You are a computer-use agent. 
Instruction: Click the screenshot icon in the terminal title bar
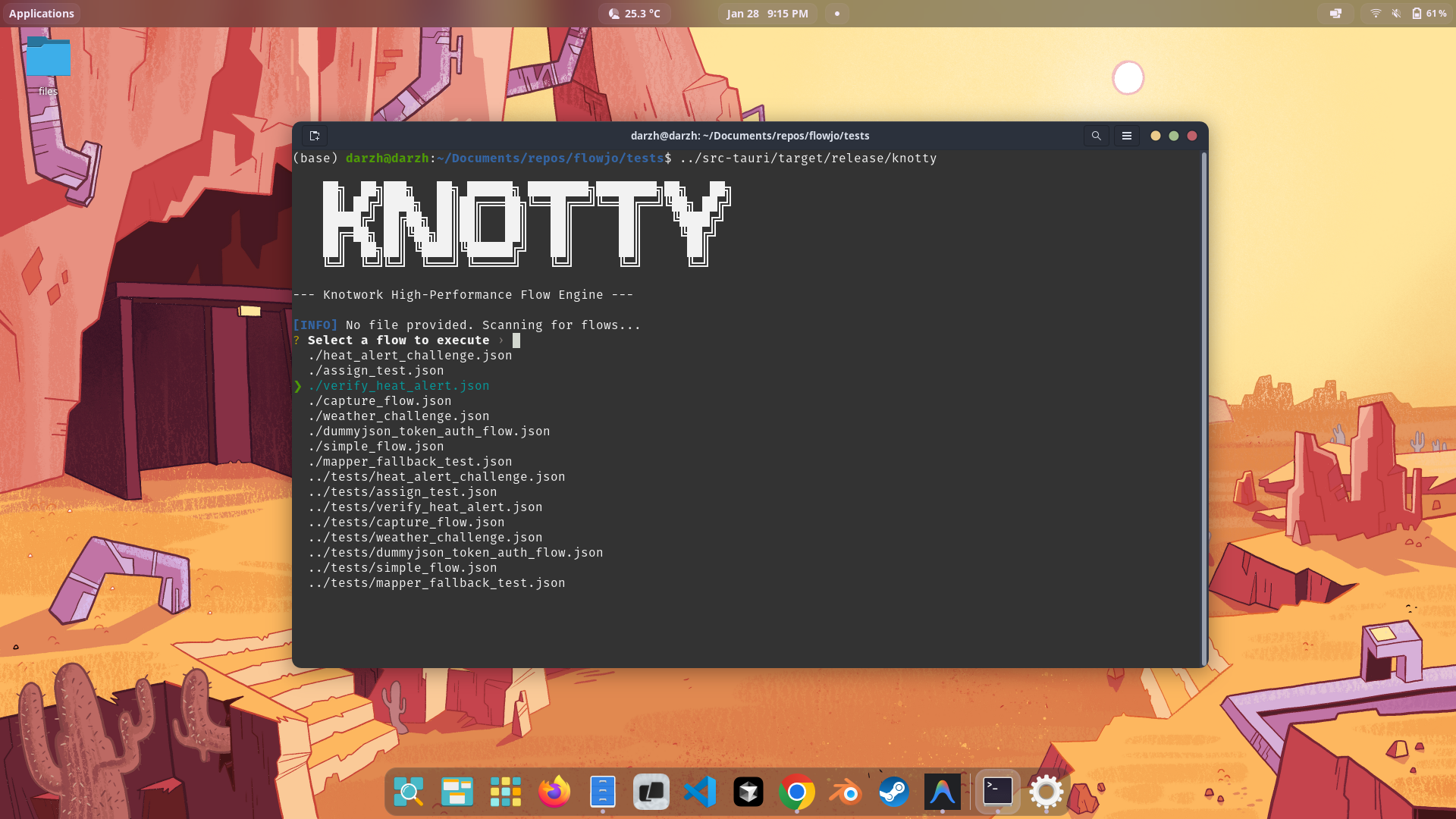(315, 136)
